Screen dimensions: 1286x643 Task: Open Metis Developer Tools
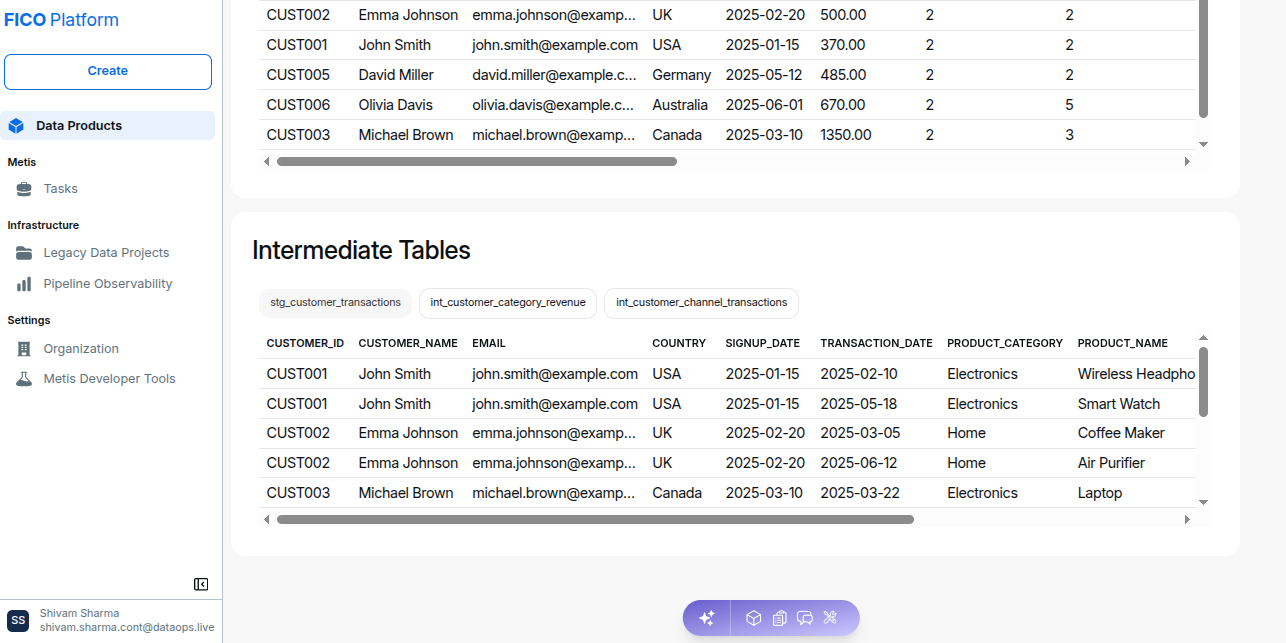click(108, 379)
